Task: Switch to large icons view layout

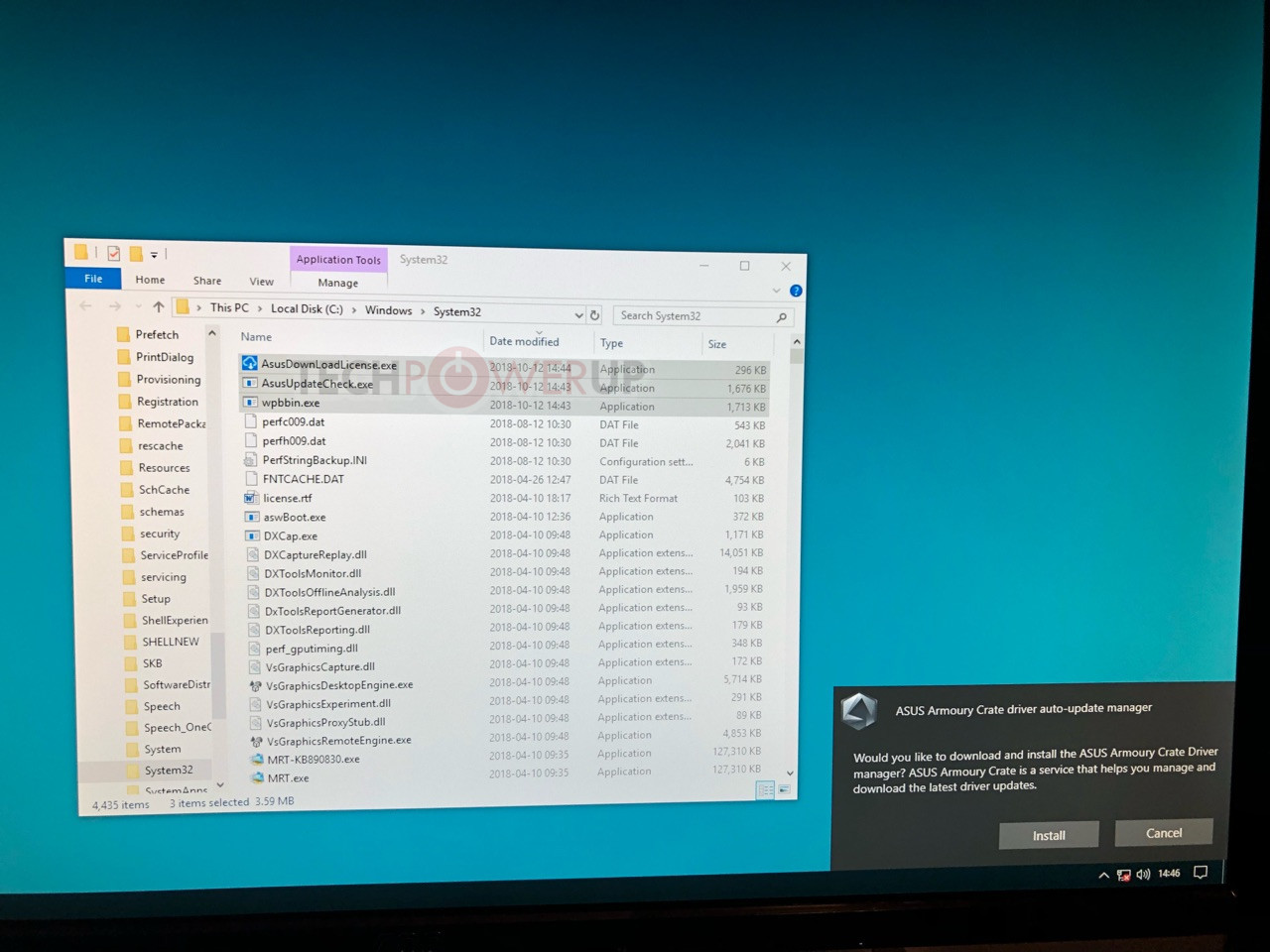Action: [x=784, y=790]
